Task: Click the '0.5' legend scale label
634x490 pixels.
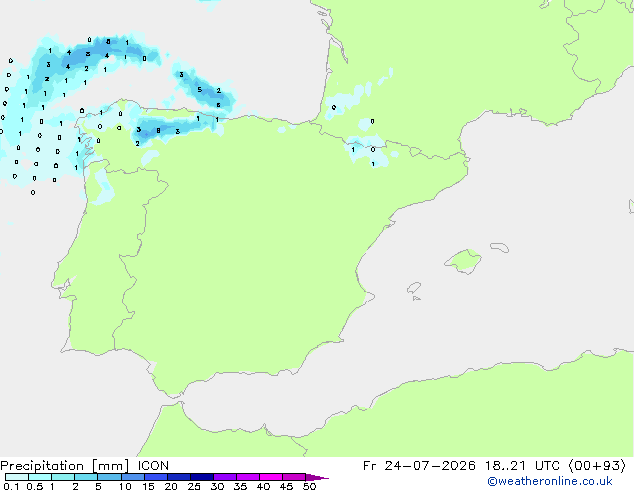Action: (x=35, y=486)
